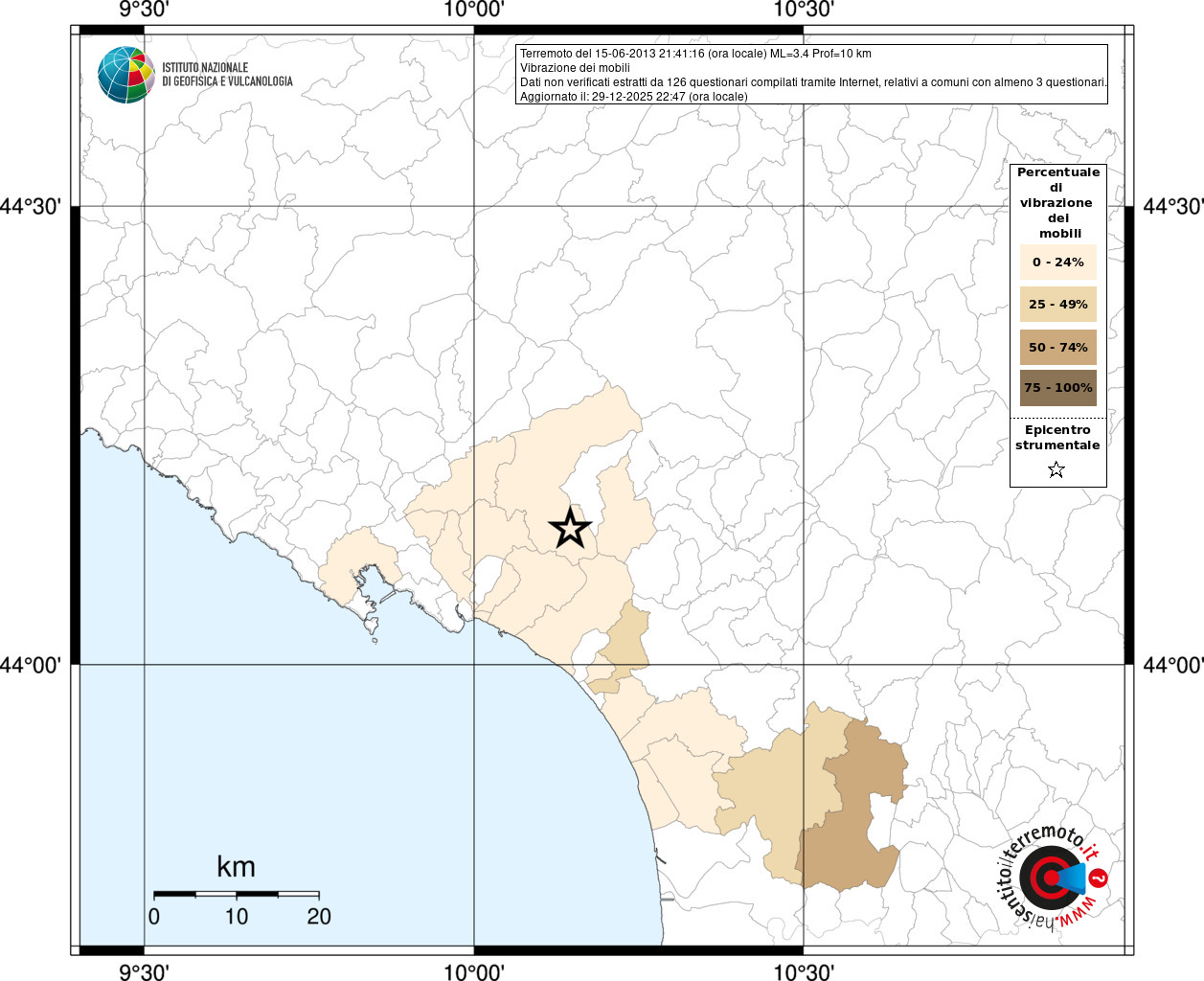Select the 0 - 24% legend swatch
Screen dimensions: 1204x981
pos(1057,262)
